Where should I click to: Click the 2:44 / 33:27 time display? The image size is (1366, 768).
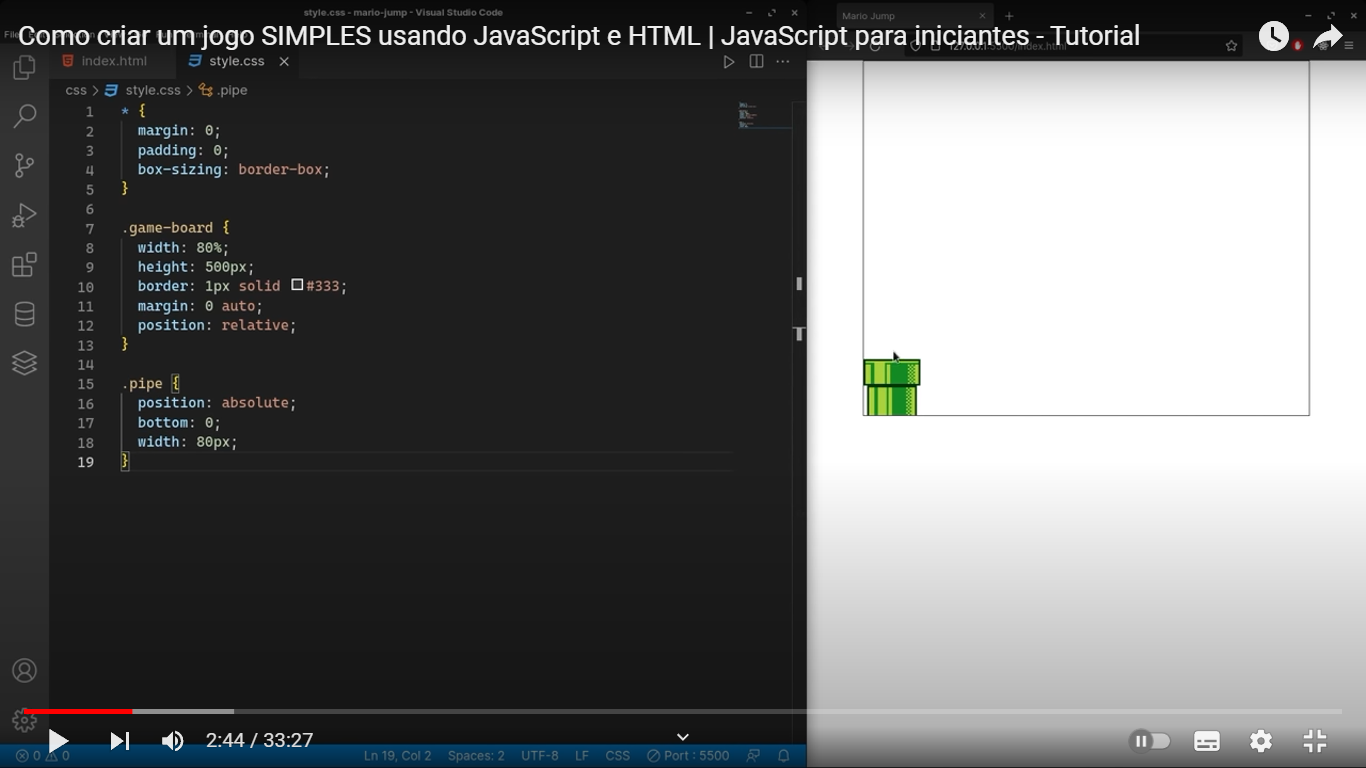pos(260,741)
